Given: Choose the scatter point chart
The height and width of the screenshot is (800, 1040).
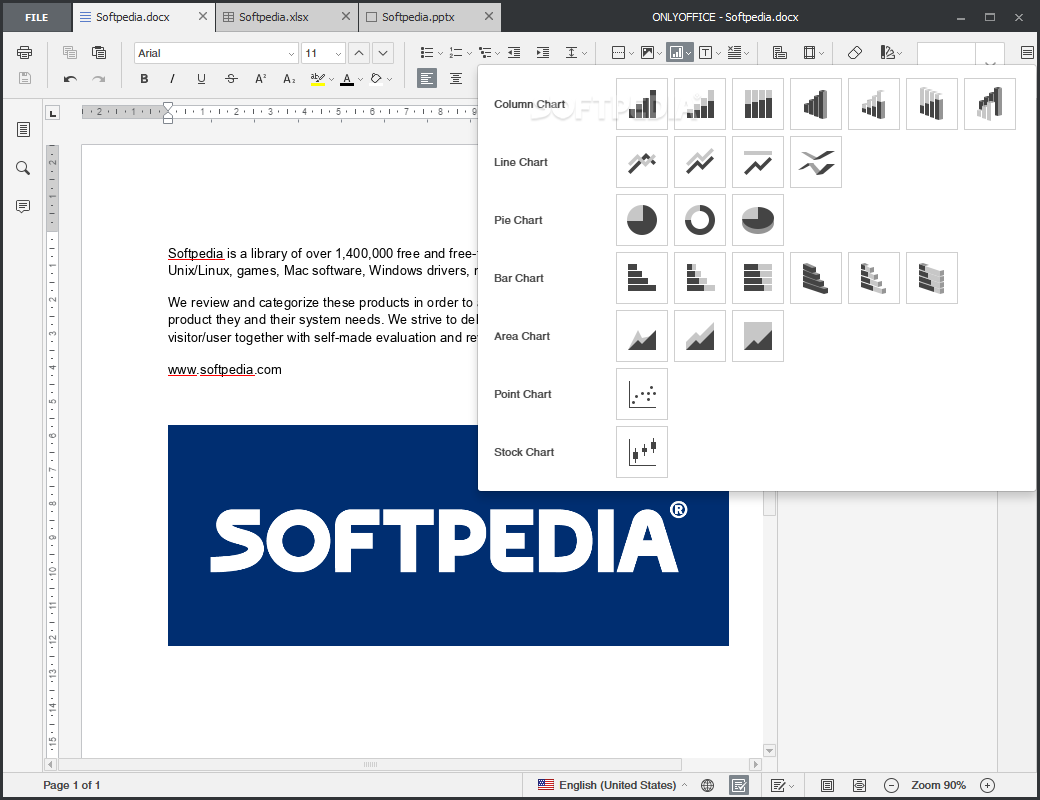Looking at the screenshot, I should pos(642,394).
